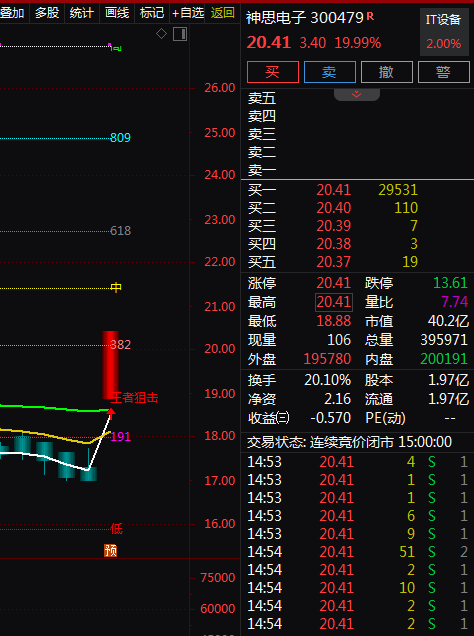The width and height of the screenshot is (474, 636).
Task: Click the 返回 back button
Action: click(223, 13)
